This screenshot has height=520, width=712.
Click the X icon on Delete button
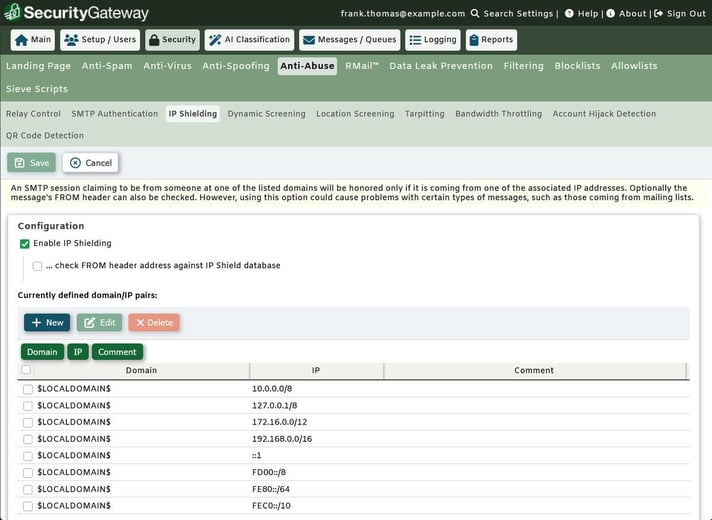pyautogui.click(x=140, y=322)
